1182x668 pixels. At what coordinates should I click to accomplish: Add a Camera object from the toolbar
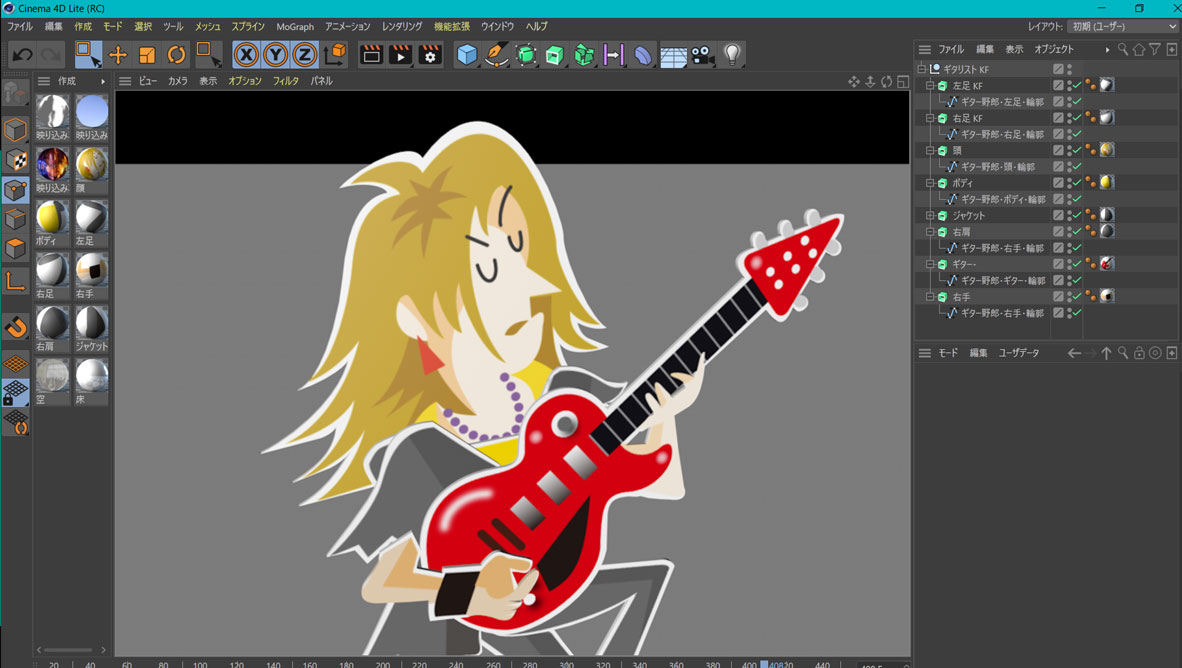point(703,55)
